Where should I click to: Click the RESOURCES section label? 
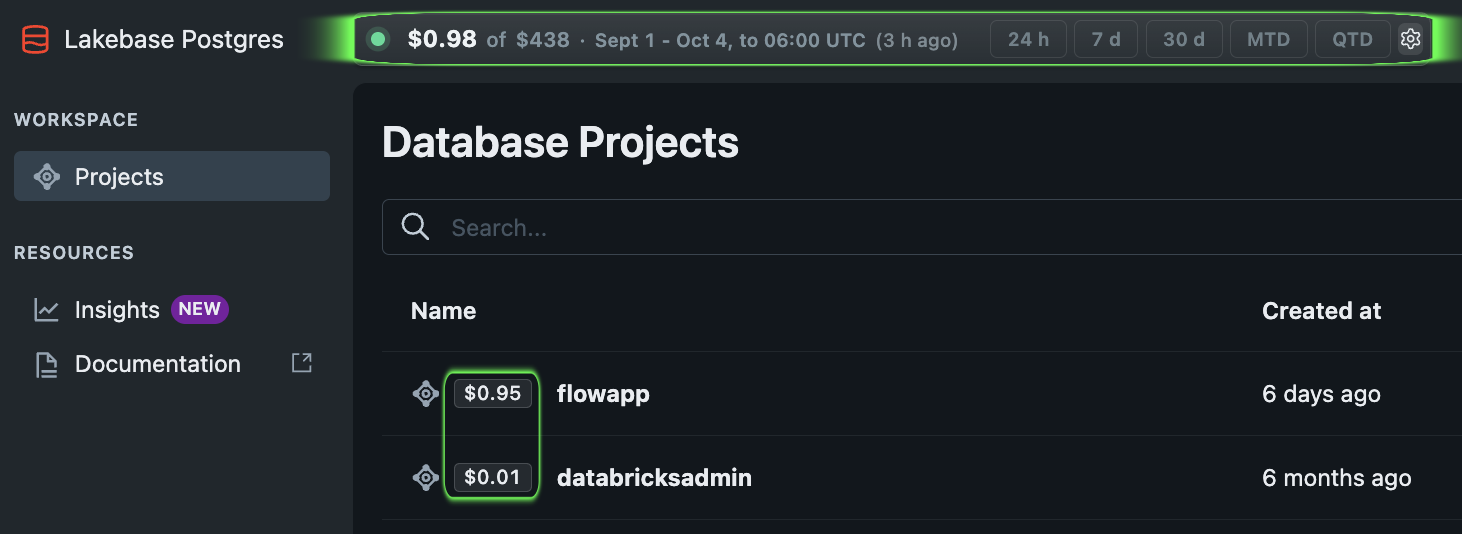(x=74, y=253)
